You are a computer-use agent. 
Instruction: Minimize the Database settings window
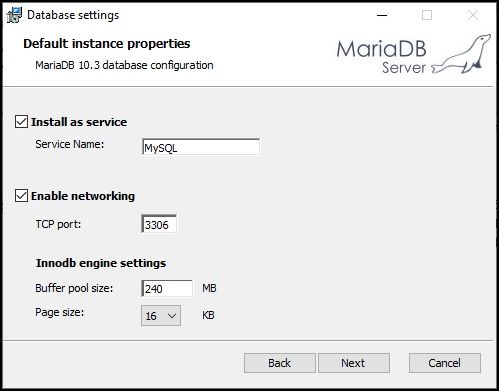[382, 15]
